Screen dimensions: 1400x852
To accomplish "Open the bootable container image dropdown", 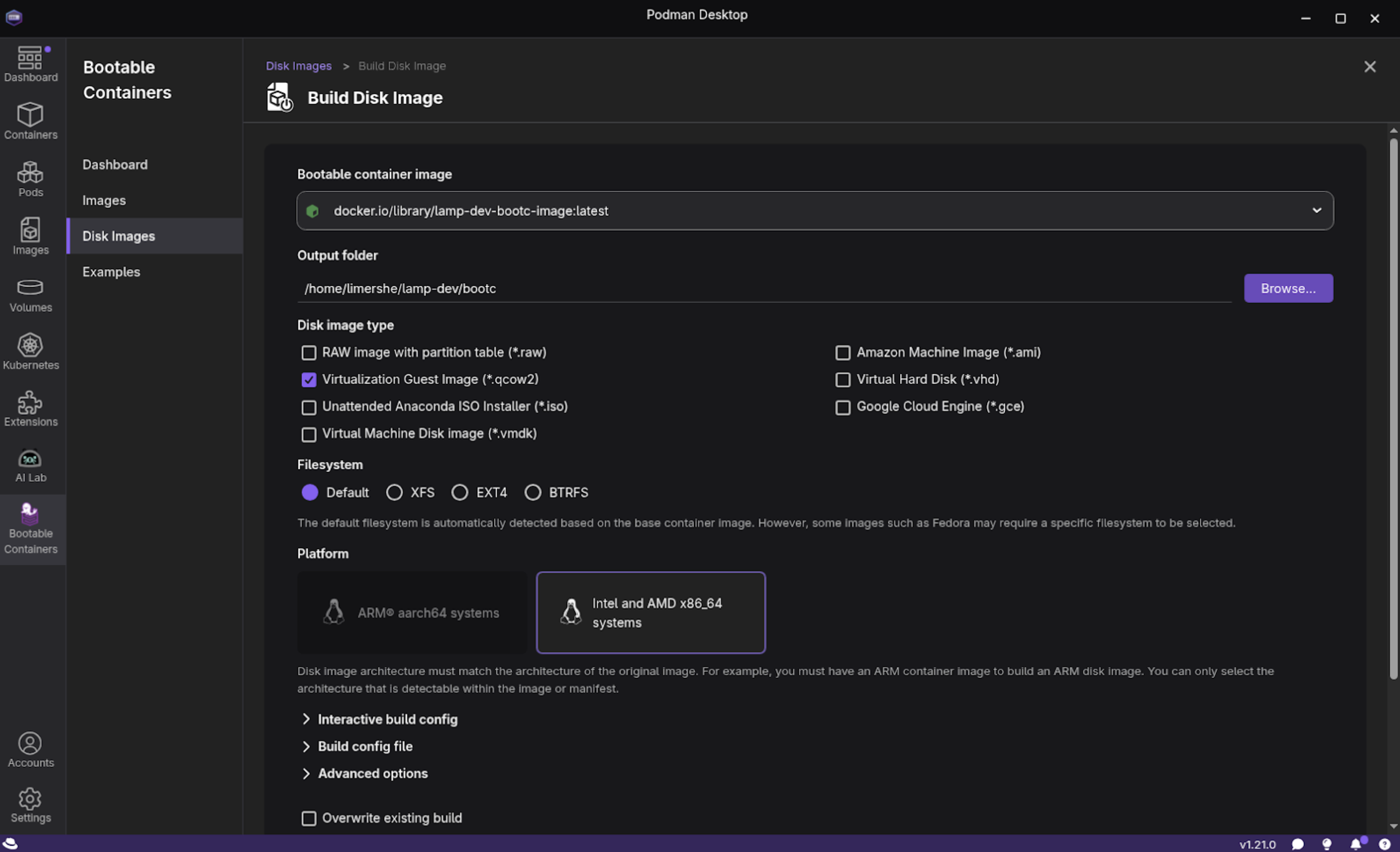I will [x=814, y=211].
